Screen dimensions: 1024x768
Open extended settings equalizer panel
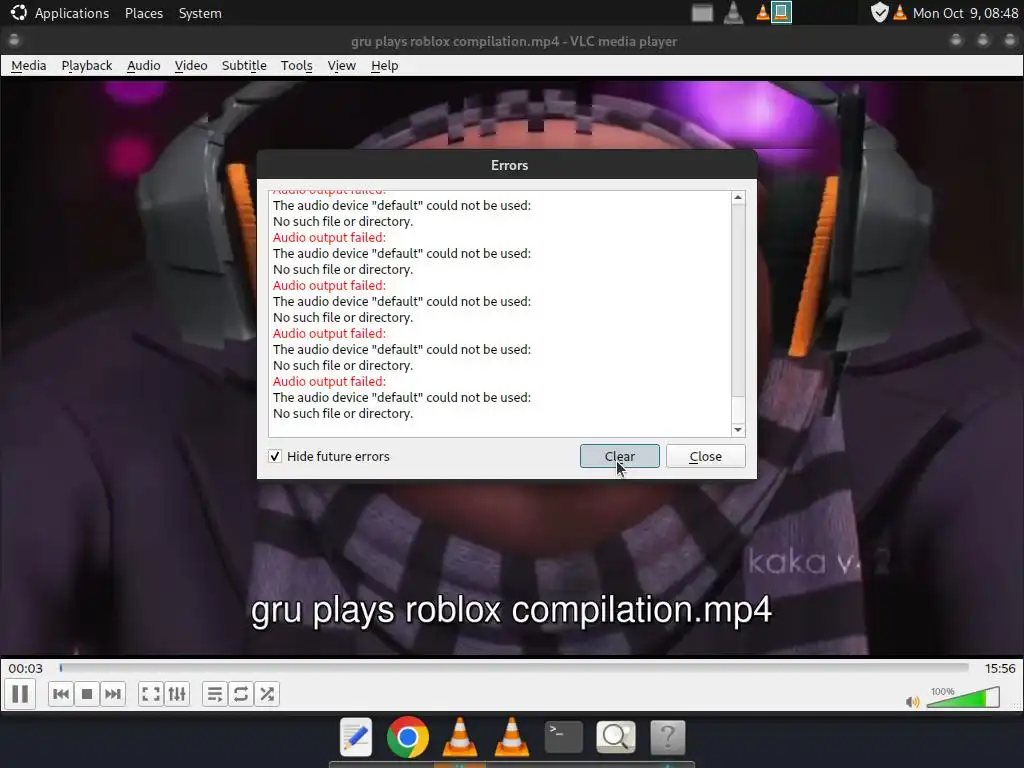tap(177, 694)
